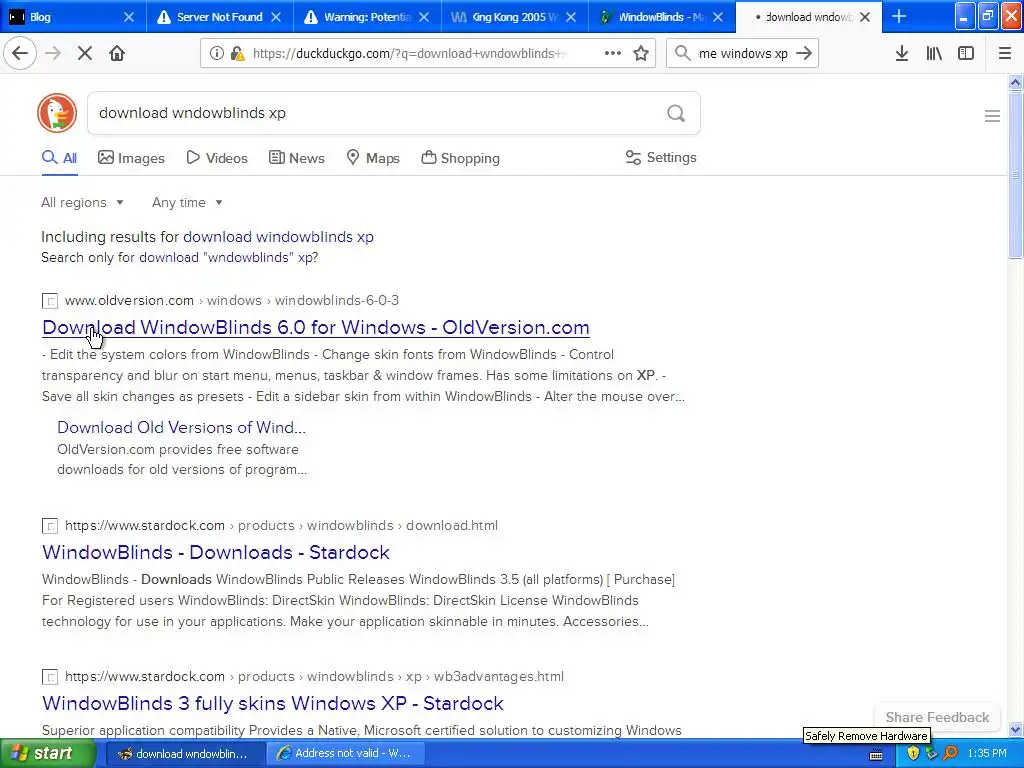Close the WindowBlinds tab

718,17
